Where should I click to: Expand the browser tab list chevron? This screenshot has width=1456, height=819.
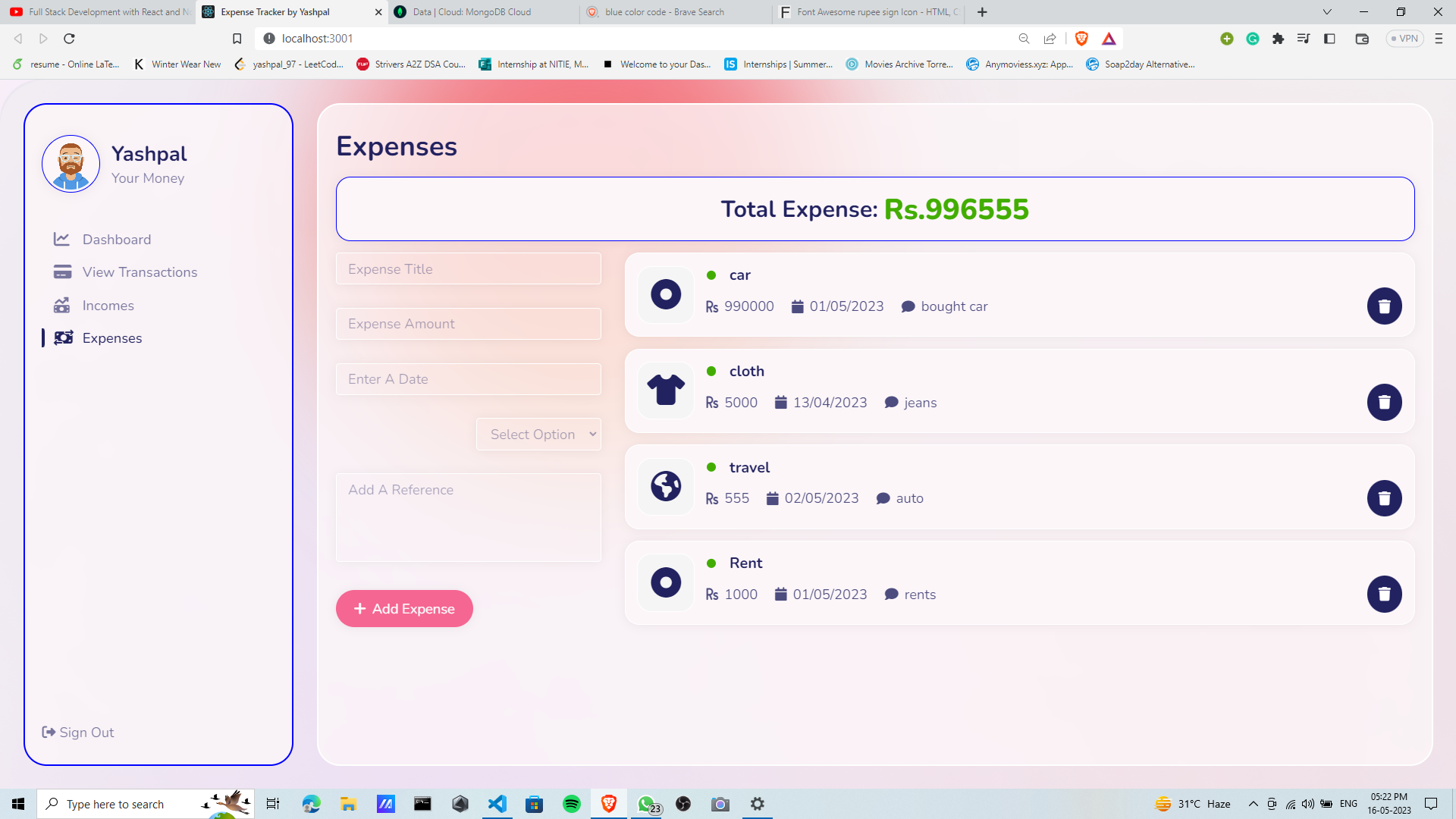coord(1327,12)
